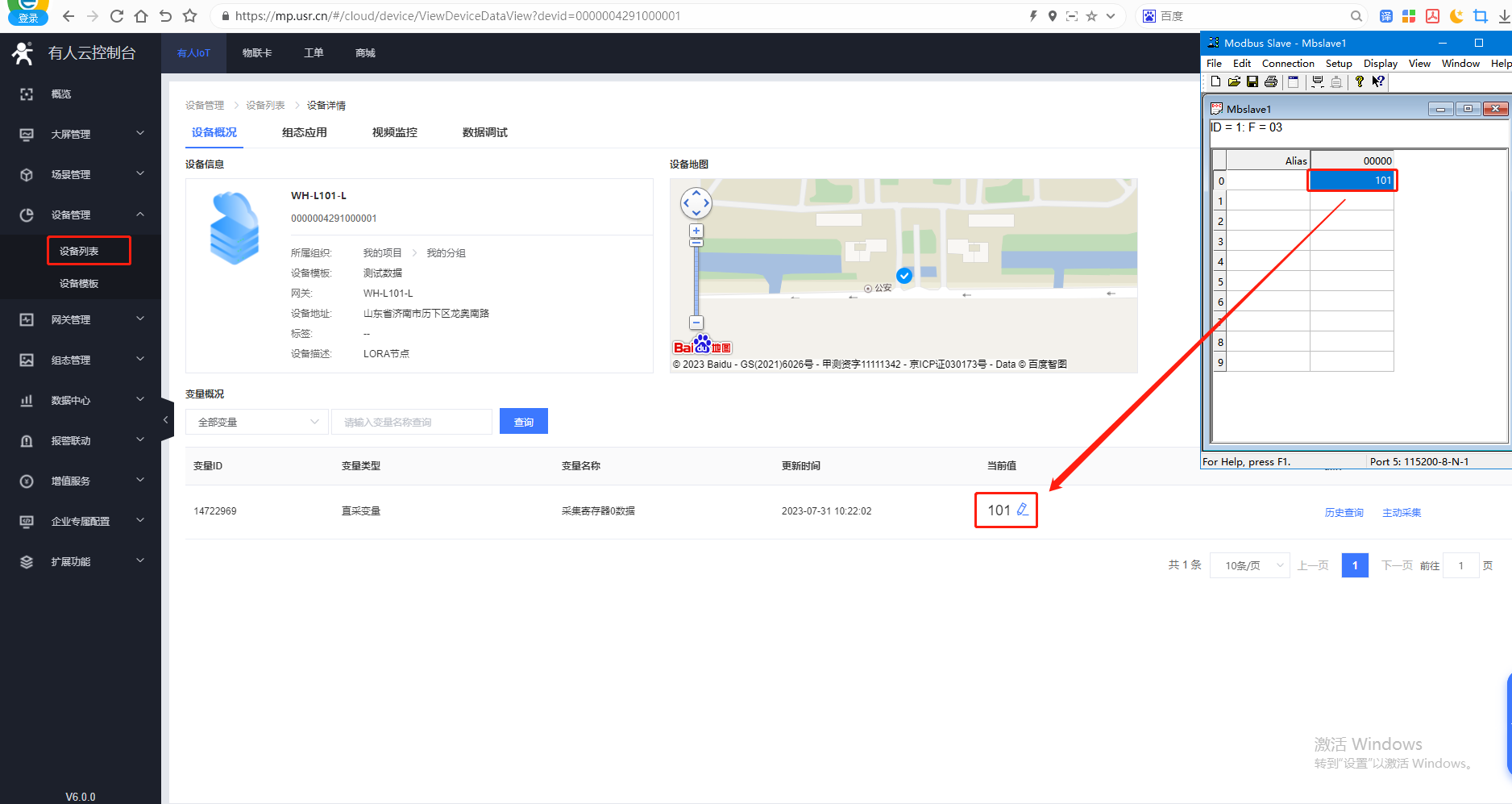Open the Connection menu in Modbus Slave
The height and width of the screenshot is (804, 1512).
click(1287, 63)
